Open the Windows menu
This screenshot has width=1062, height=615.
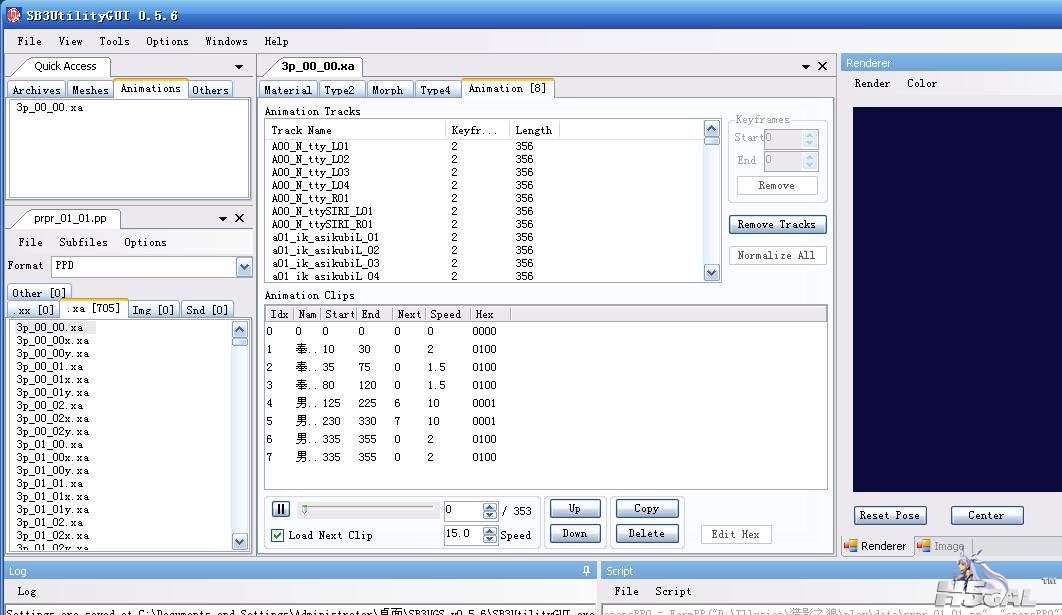tap(226, 41)
